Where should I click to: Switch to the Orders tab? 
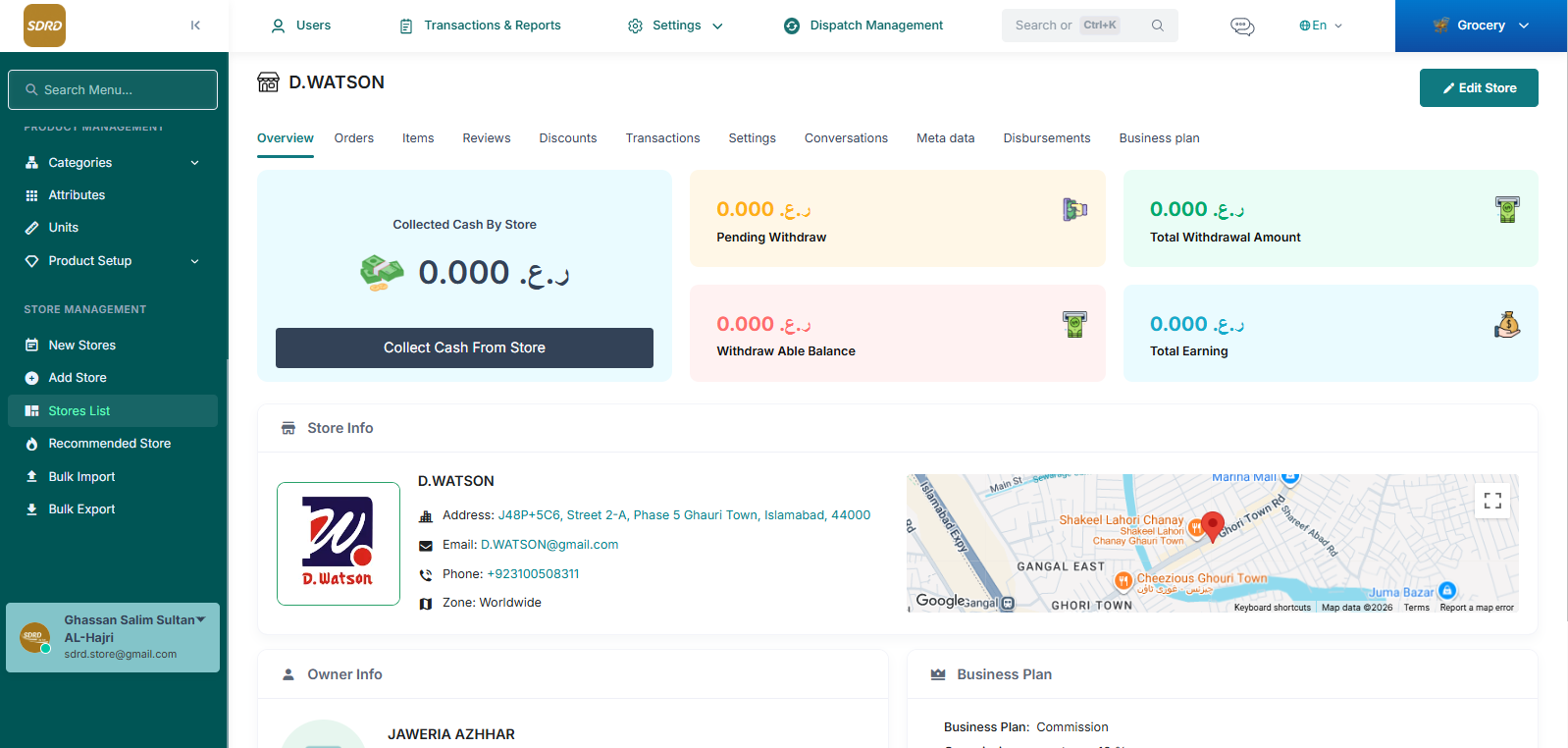pos(354,138)
